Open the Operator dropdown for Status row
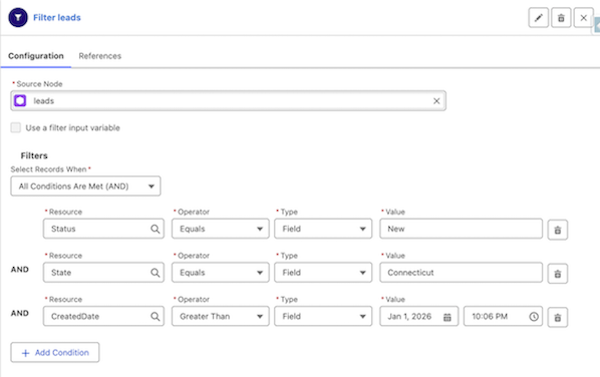This screenshot has width=600, height=377. 220,229
